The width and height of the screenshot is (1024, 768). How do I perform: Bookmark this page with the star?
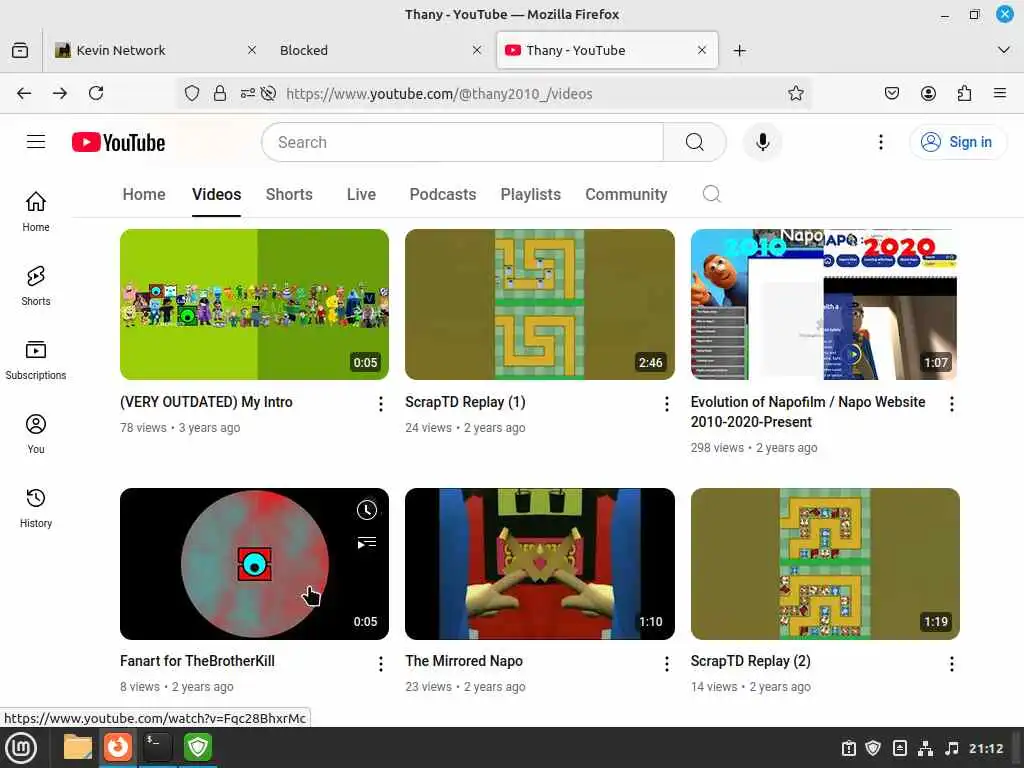[795, 93]
